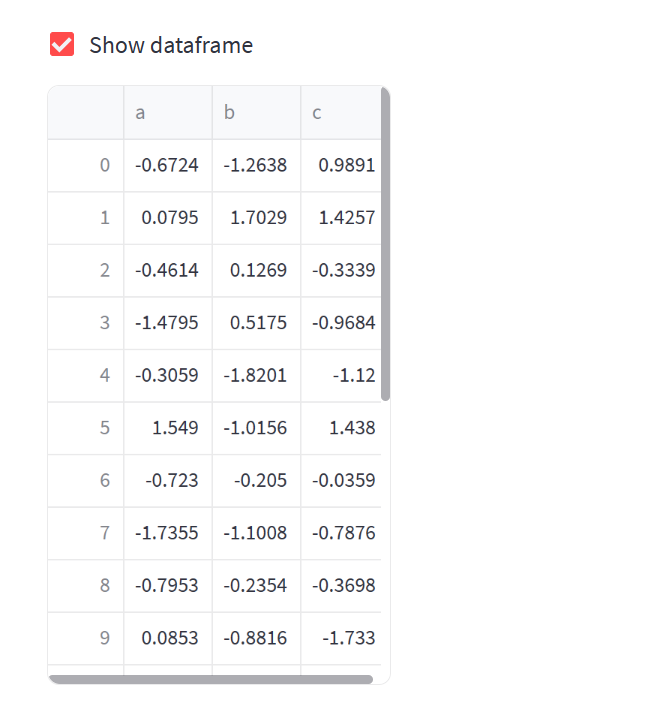This screenshot has height=722, width=653.
Task: Select row index 0
Action: [x=86, y=165]
